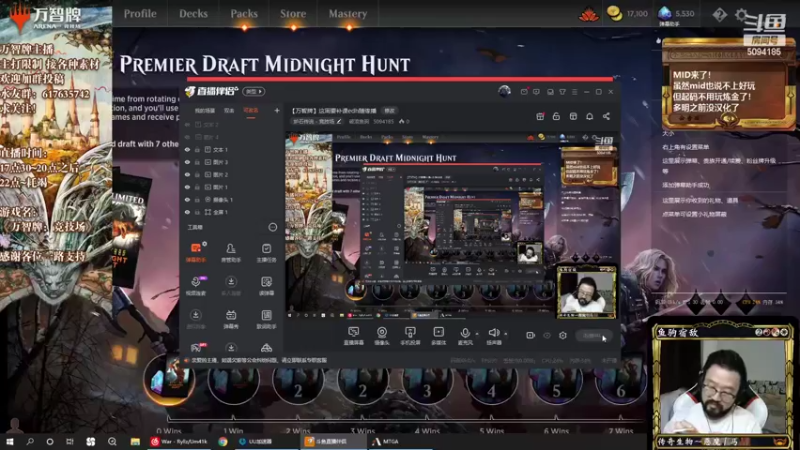Select the 文本 1 layer row
The height and width of the screenshot is (450, 800).
point(232,149)
